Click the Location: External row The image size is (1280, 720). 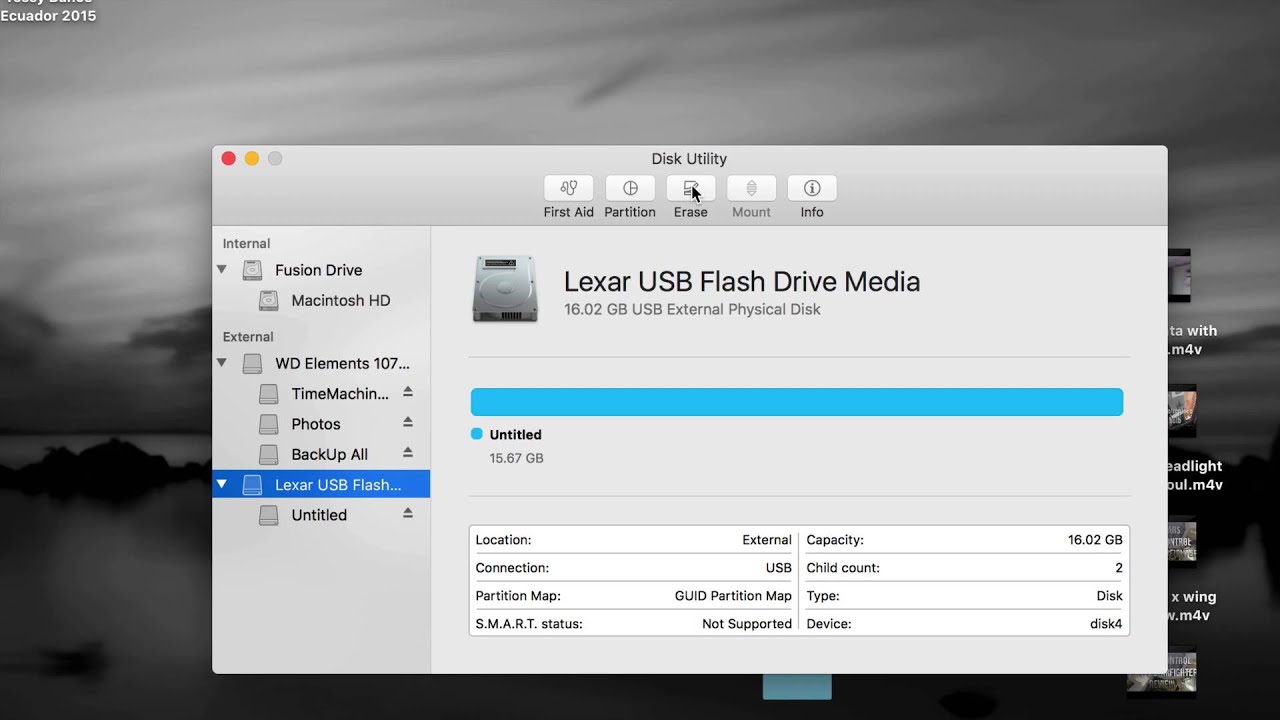633,540
